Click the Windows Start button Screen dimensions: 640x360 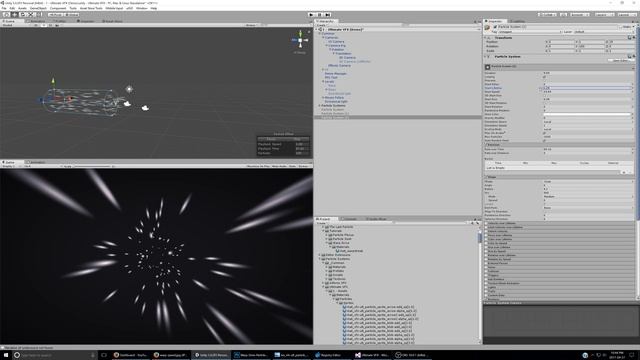[x=6, y=355]
